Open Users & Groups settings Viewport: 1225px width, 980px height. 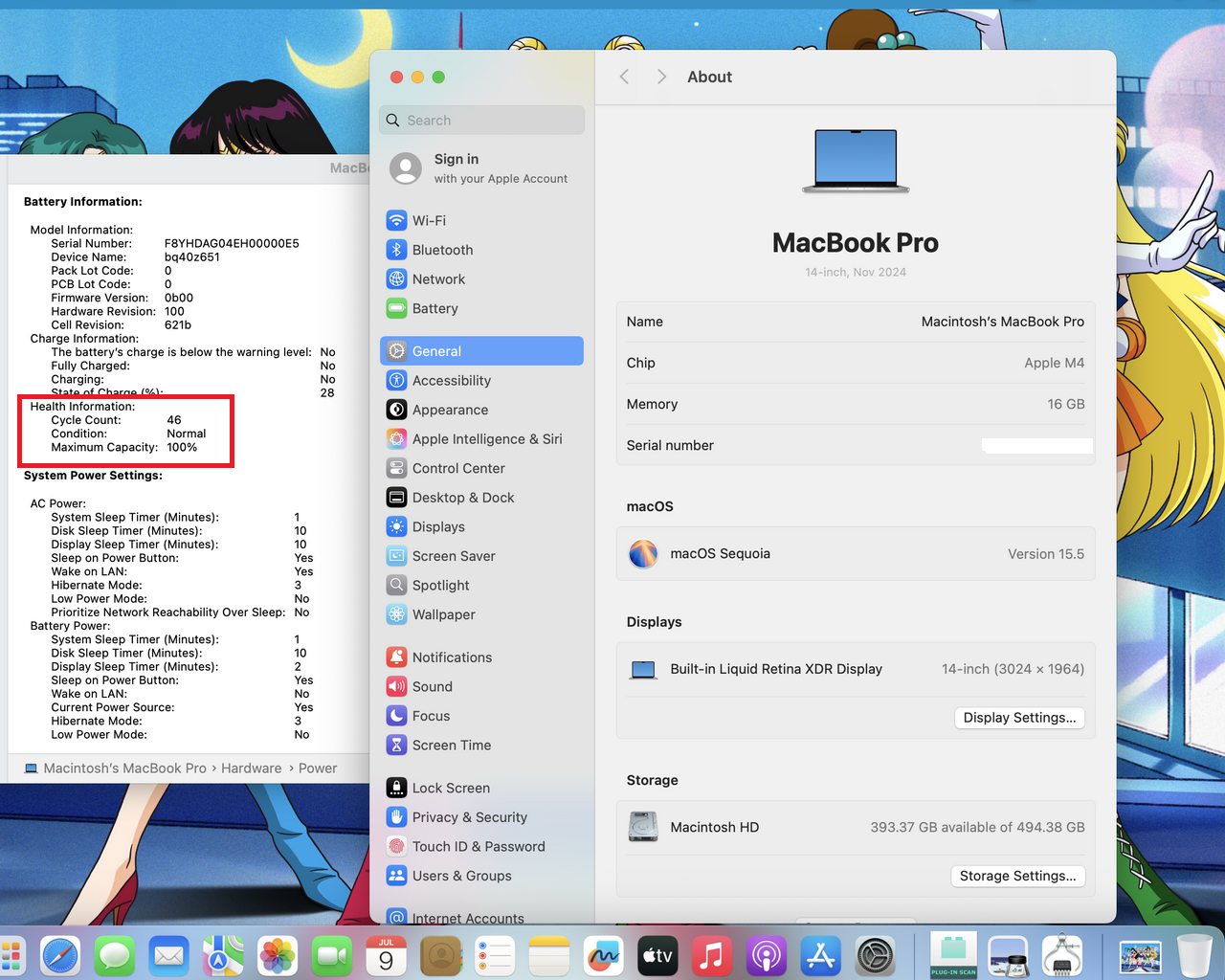click(481, 876)
